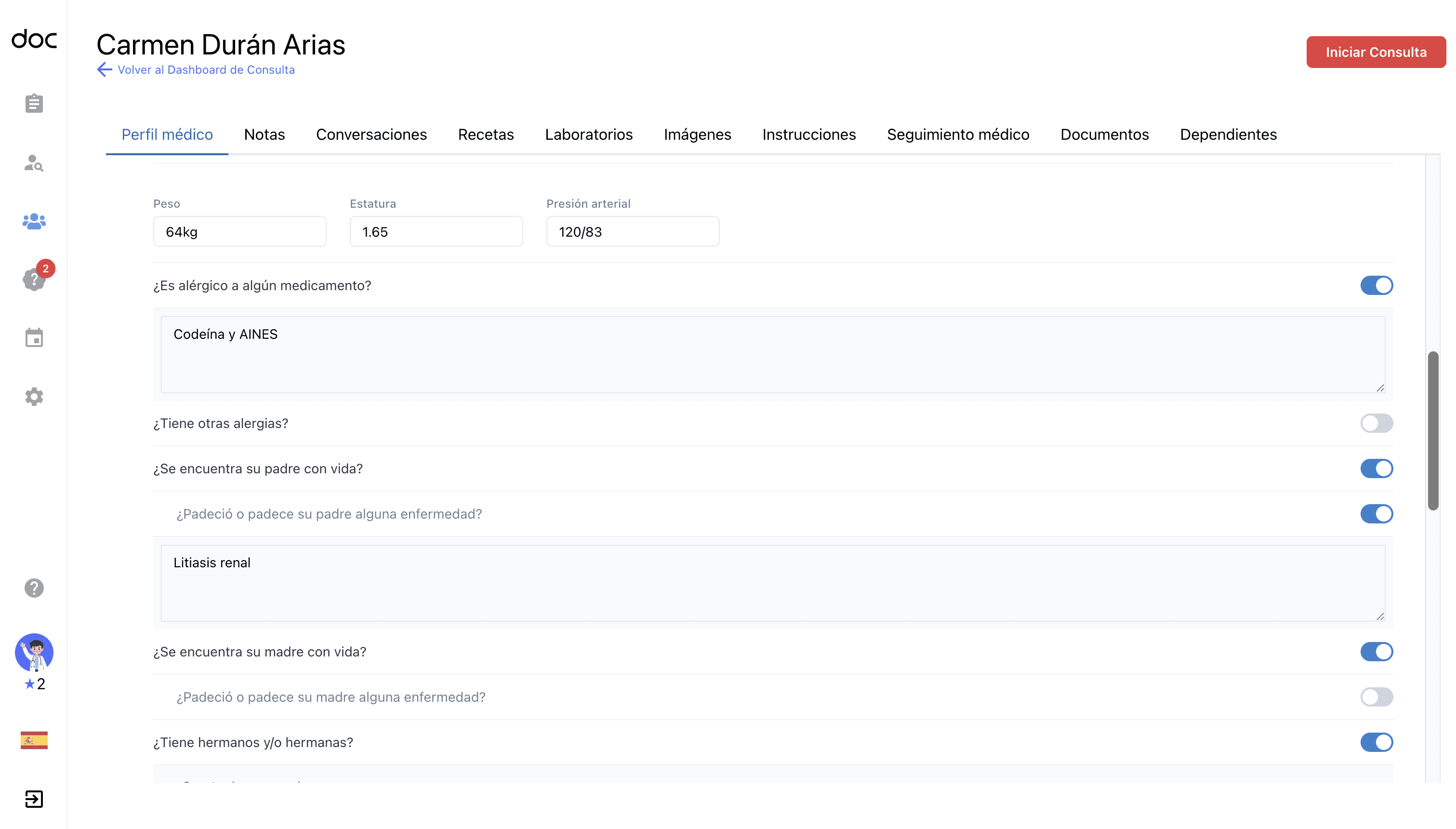Open the Laboratorios tab
Viewport: 1456px width, 829px height.
pyautogui.click(x=589, y=135)
